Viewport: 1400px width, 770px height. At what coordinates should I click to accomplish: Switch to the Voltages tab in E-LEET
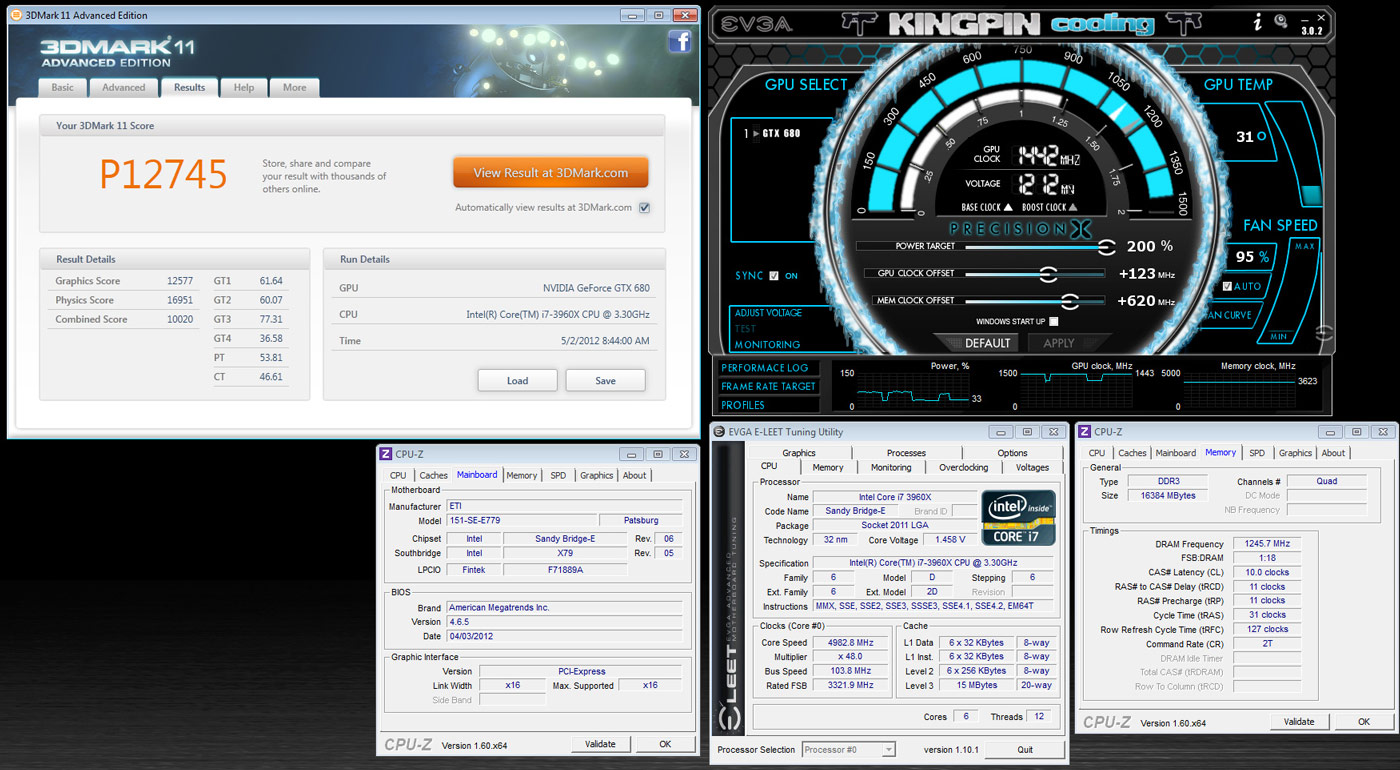pos(1033,468)
